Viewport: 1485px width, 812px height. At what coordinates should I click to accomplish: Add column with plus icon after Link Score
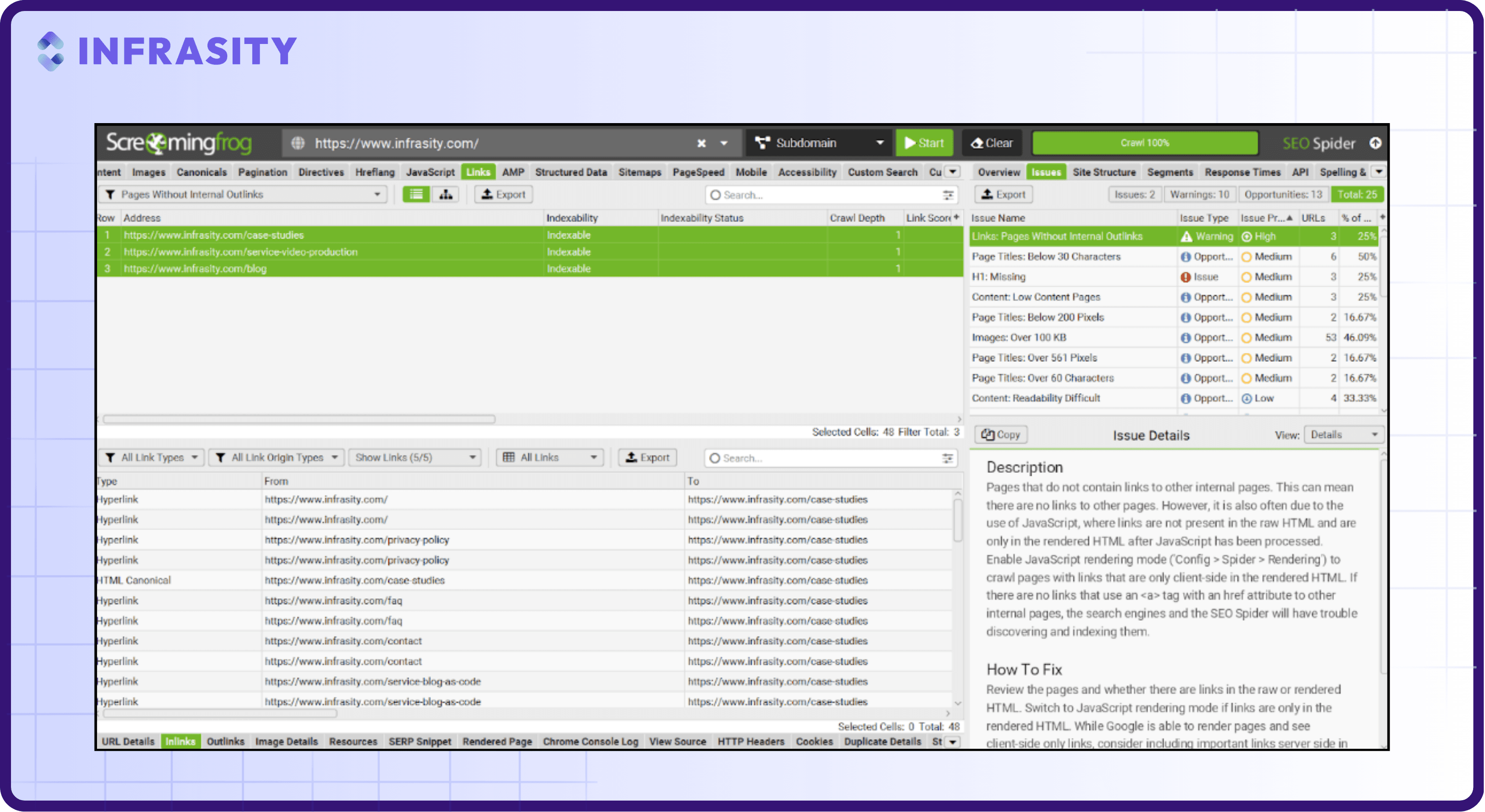coord(957,218)
